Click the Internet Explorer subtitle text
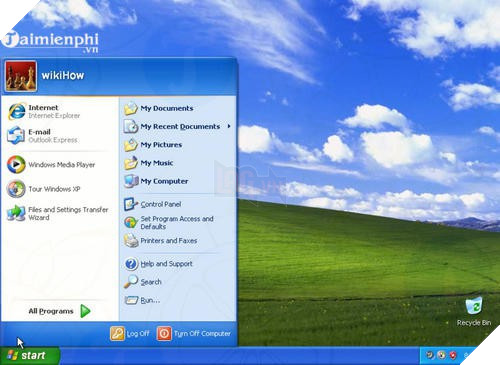Image resolution: width=500 pixels, height=365 pixels. [x=54, y=116]
